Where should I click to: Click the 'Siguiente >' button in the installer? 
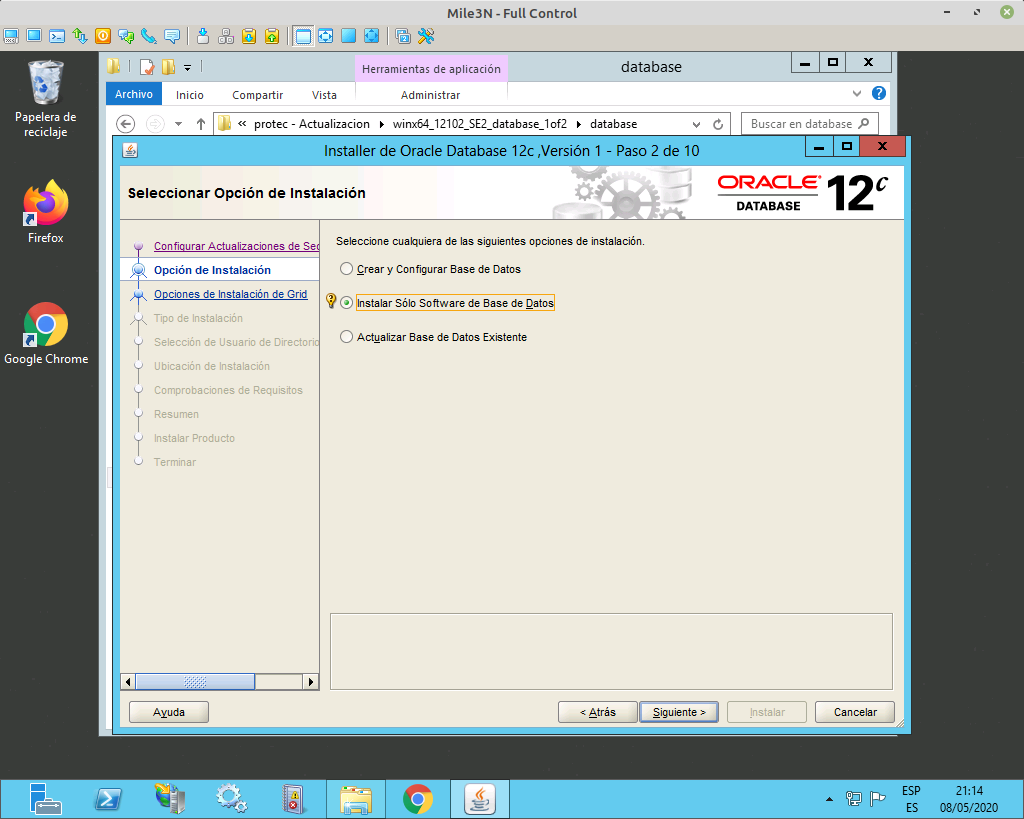click(678, 711)
